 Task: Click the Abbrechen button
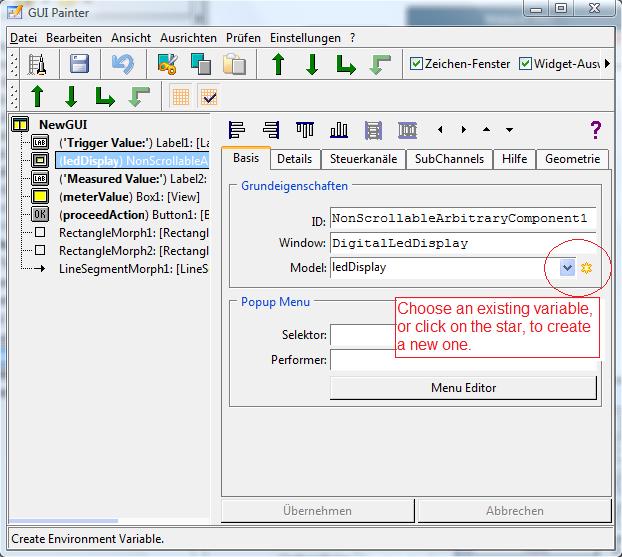click(514, 510)
